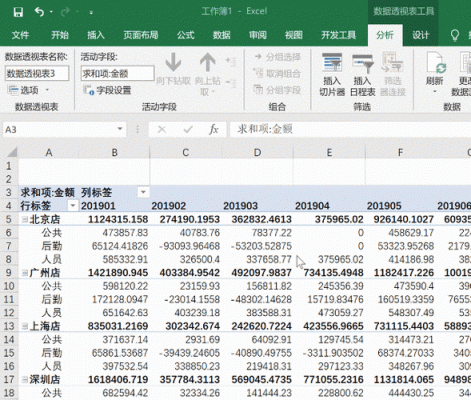Open the 选项 button
This screenshot has height=400, width=471.
[x=23, y=90]
